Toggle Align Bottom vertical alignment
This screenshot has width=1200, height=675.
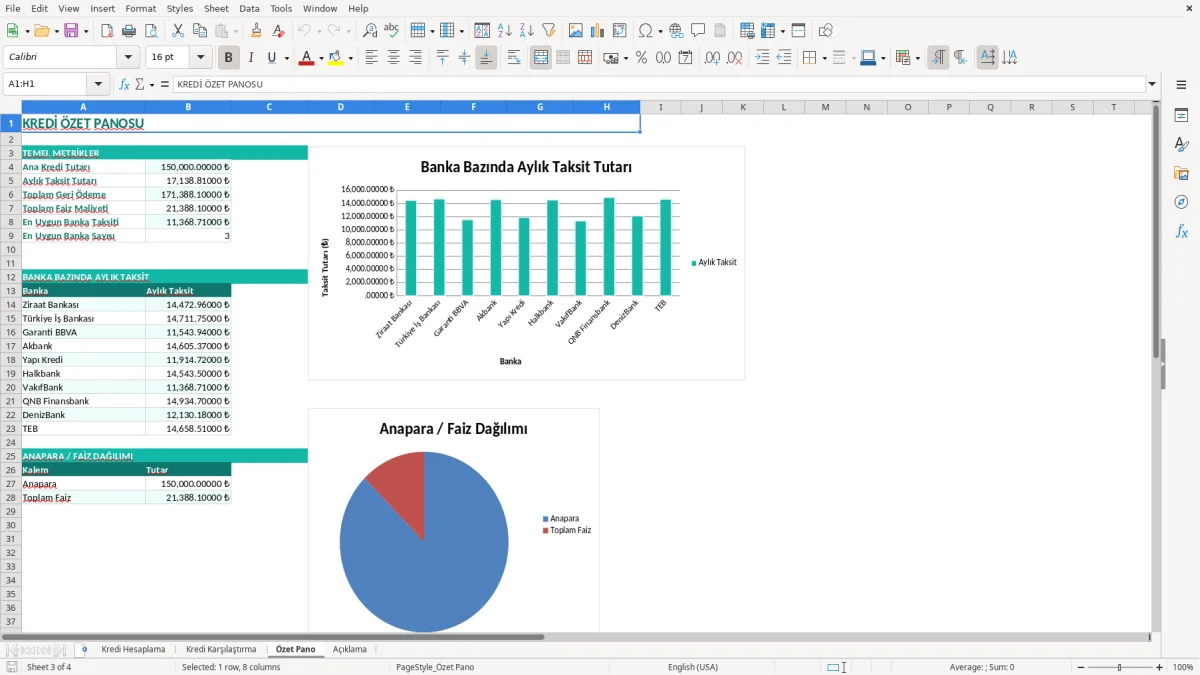[486, 58]
